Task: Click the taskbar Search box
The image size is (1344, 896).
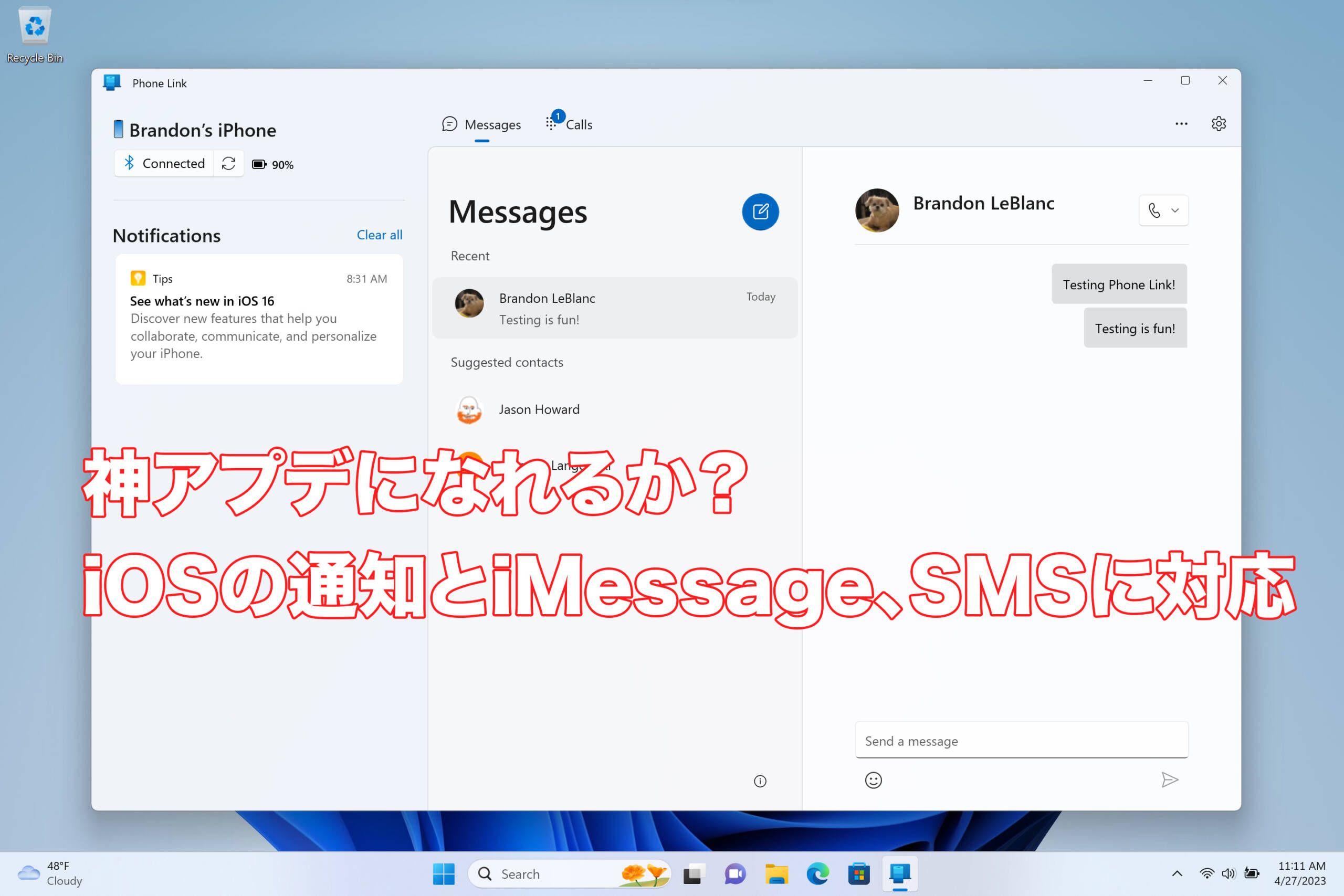Action: point(569,874)
